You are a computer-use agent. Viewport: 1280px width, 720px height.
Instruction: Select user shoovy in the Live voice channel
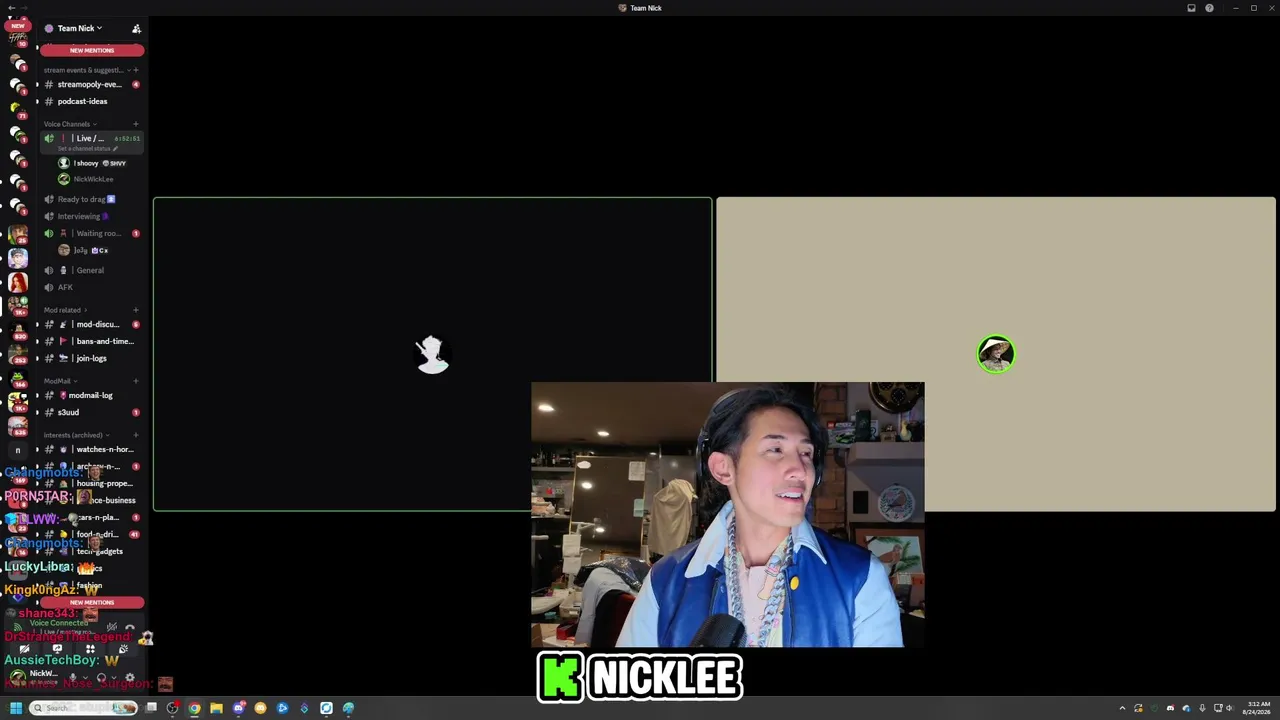[x=93, y=163]
